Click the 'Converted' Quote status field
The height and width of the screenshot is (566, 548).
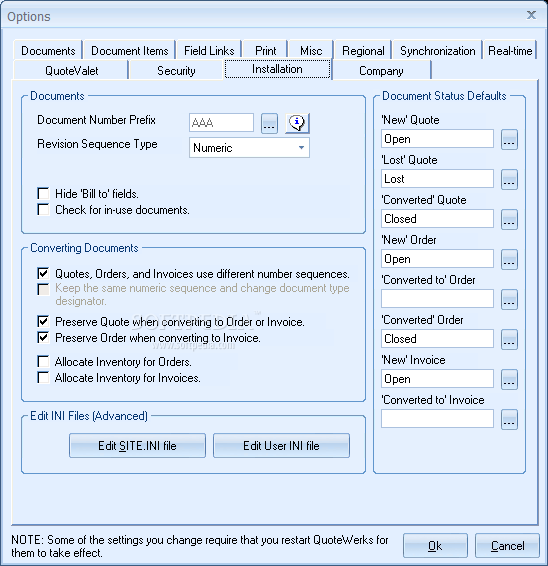(x=437, y=219)
